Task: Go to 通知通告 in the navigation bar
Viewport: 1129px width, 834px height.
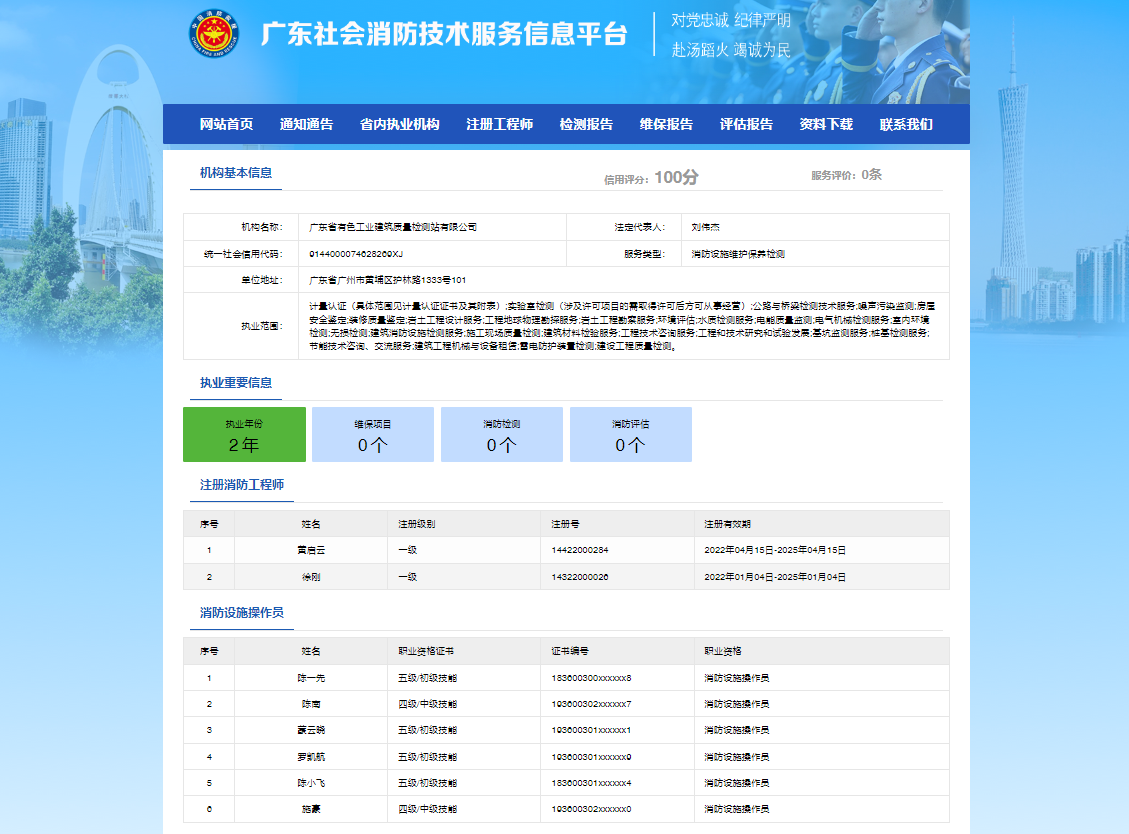Action: tap(306, 124)
